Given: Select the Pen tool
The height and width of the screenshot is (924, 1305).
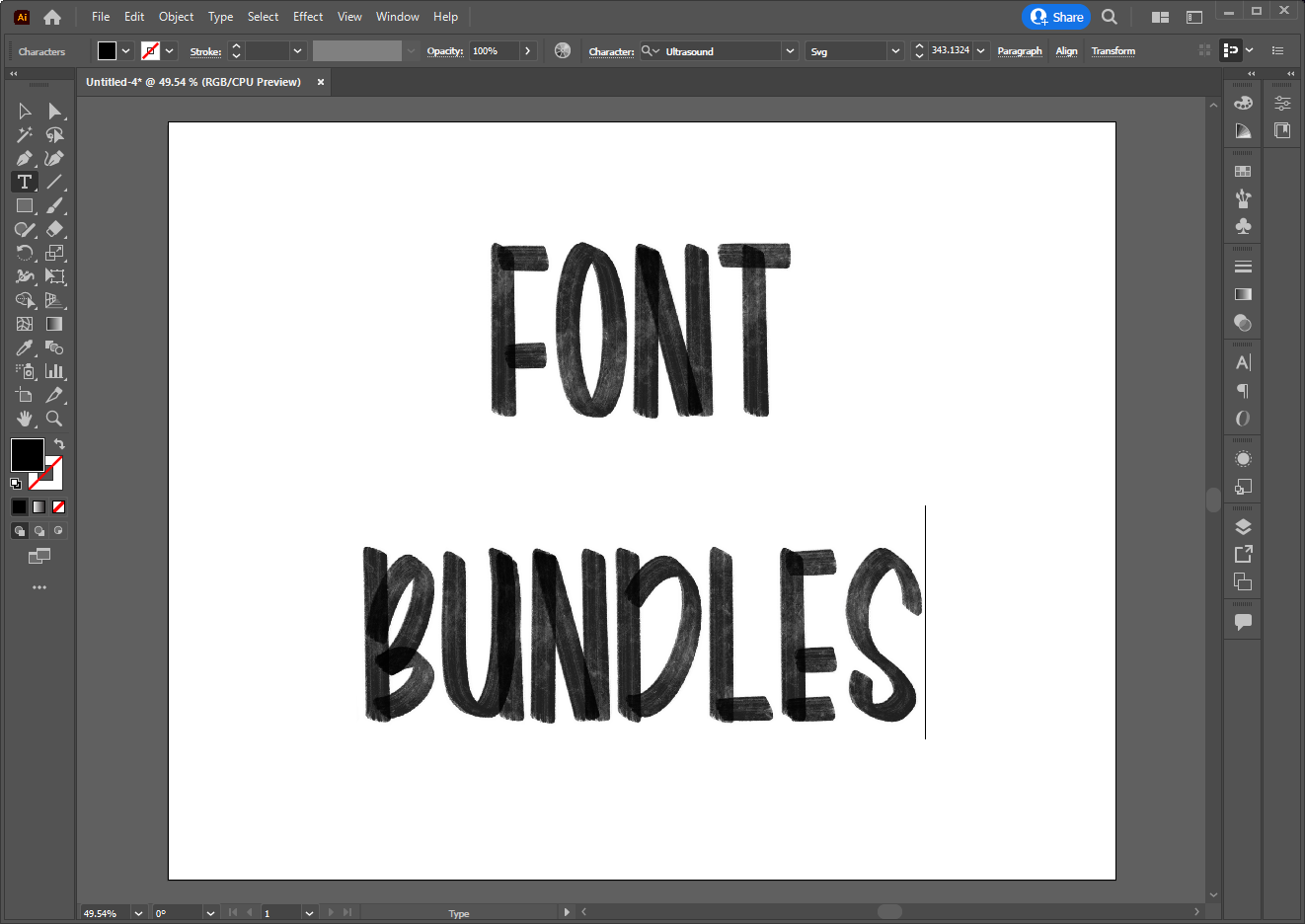Looking at the screenshot, I should coord(25,158).
